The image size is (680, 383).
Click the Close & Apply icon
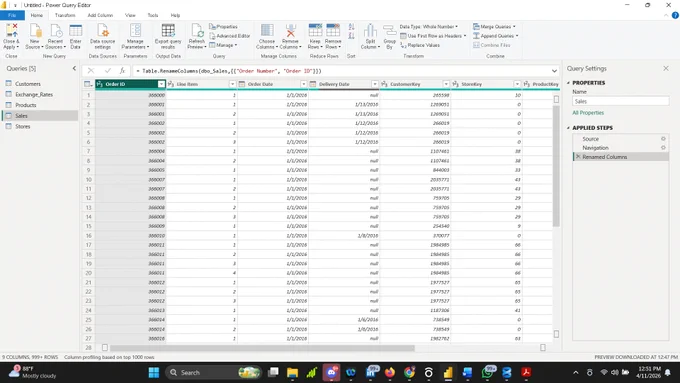(x=11, y=31)
